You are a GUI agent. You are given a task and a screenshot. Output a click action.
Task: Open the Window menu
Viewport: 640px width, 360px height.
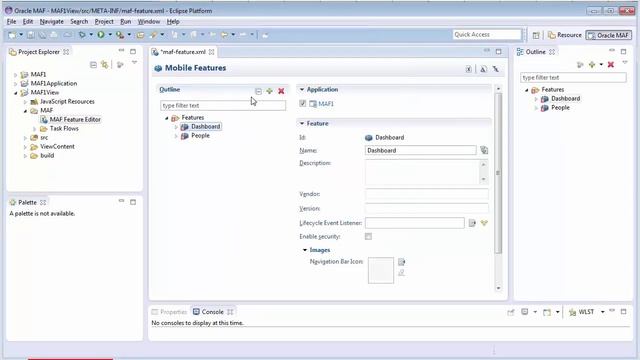click(149, 22)
